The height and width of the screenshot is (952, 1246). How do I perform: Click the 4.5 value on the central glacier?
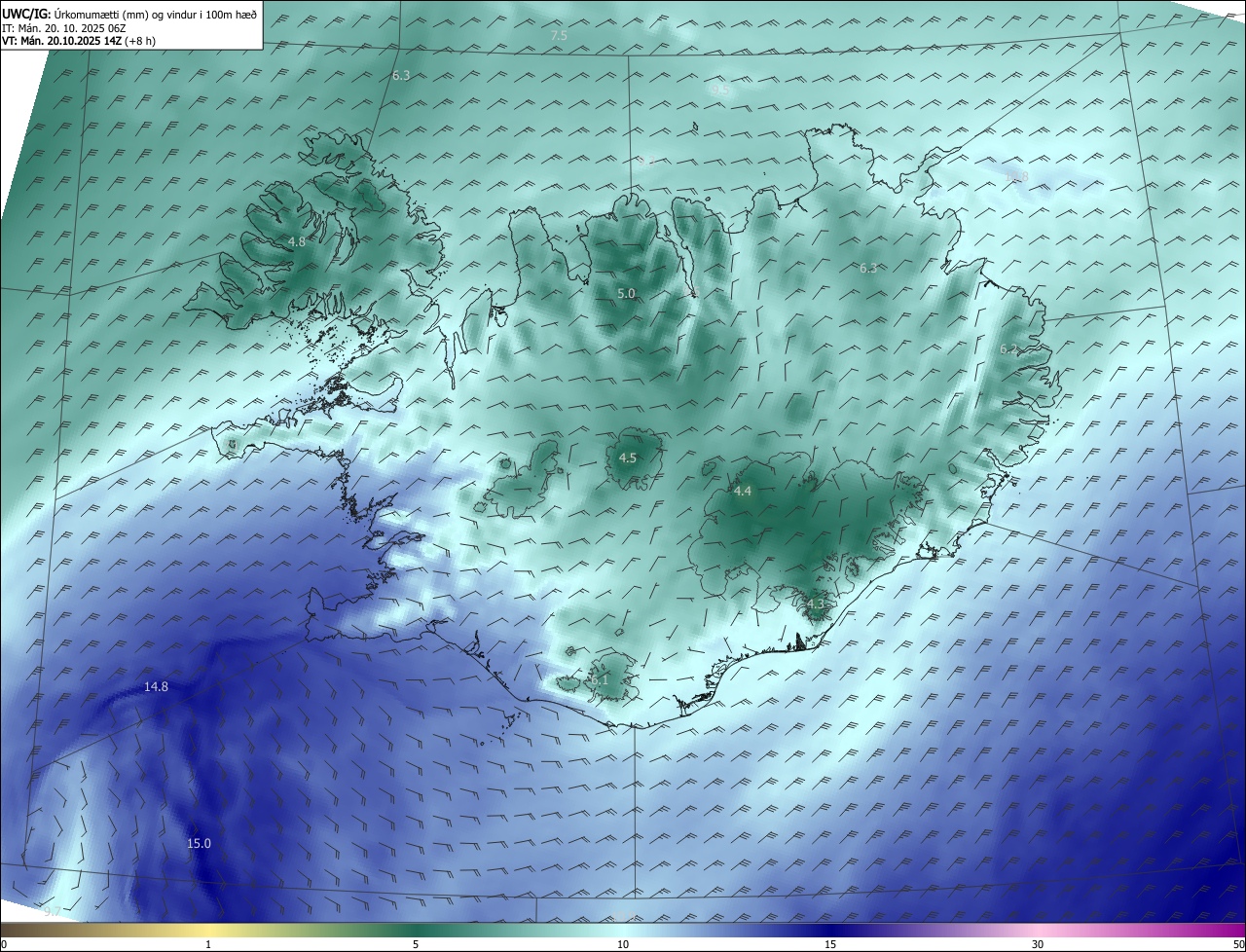pos(628,458)
